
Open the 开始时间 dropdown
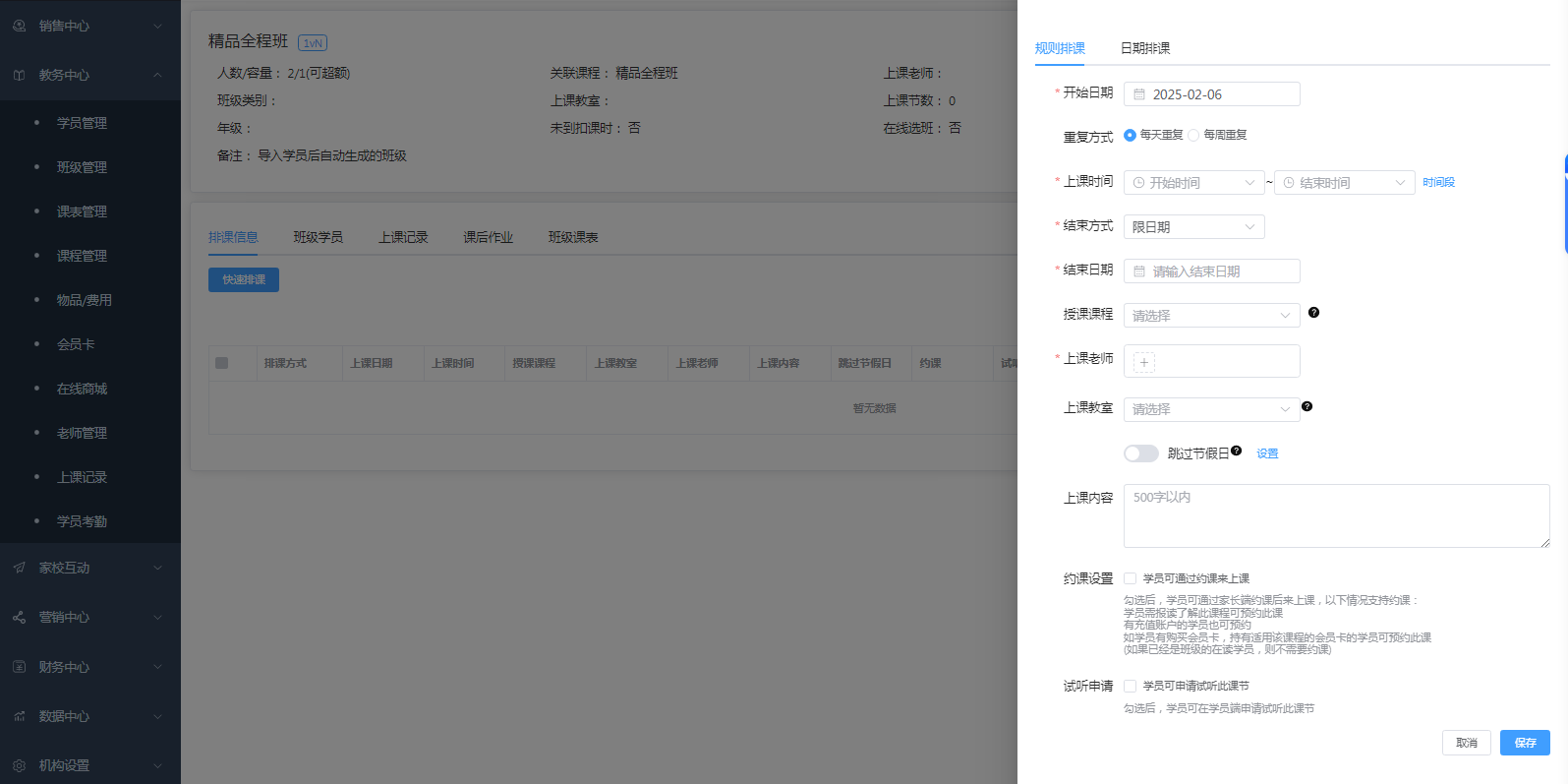pos(1194,182)
